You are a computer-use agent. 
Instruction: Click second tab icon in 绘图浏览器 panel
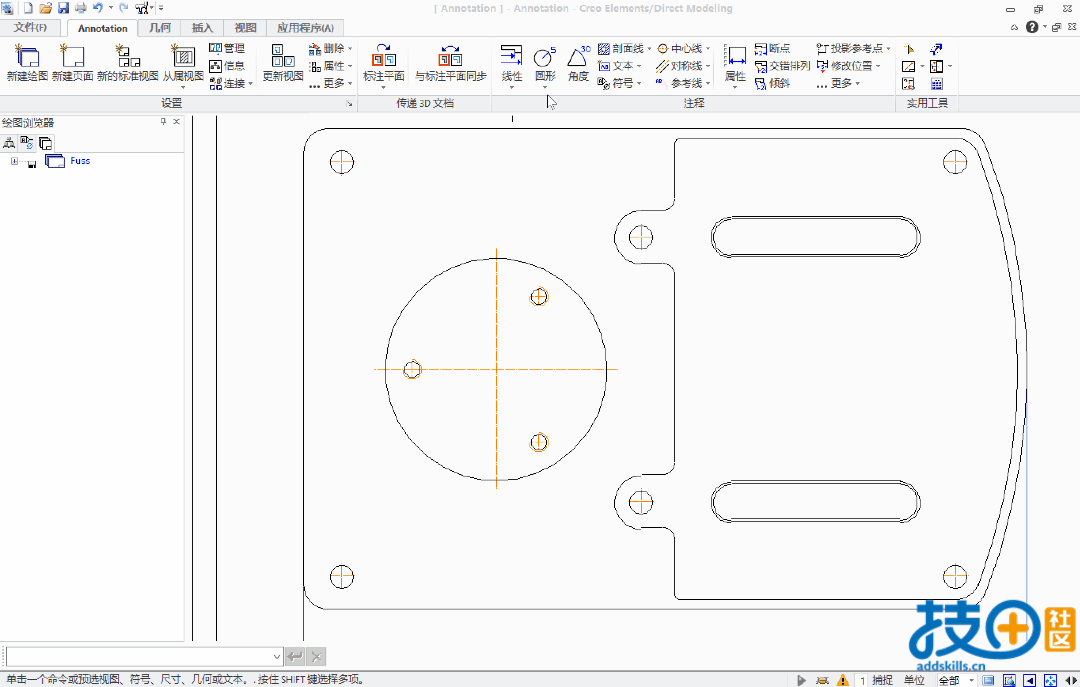coord(27,143)
